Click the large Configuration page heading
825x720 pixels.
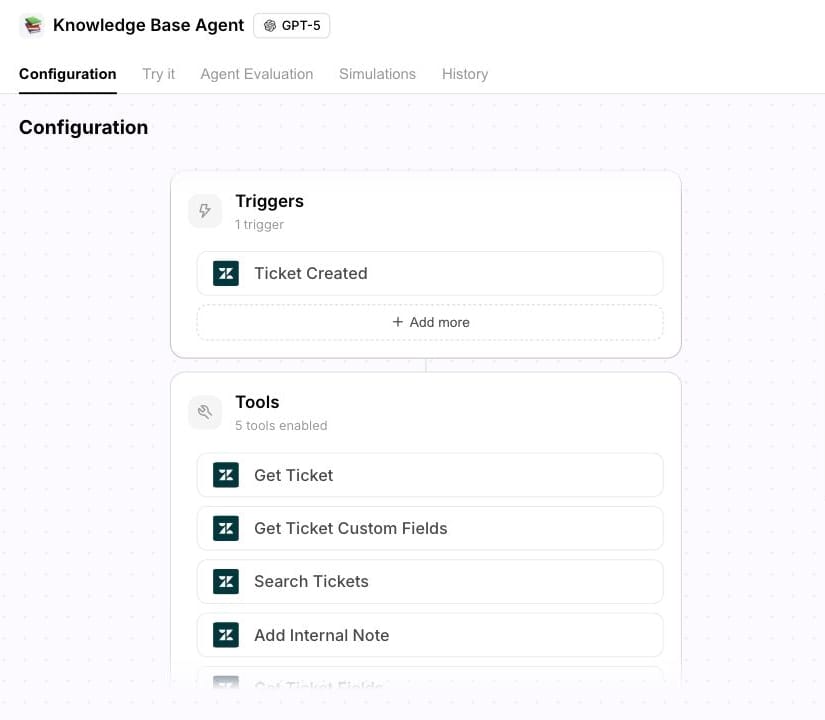(x=84, y=127)
